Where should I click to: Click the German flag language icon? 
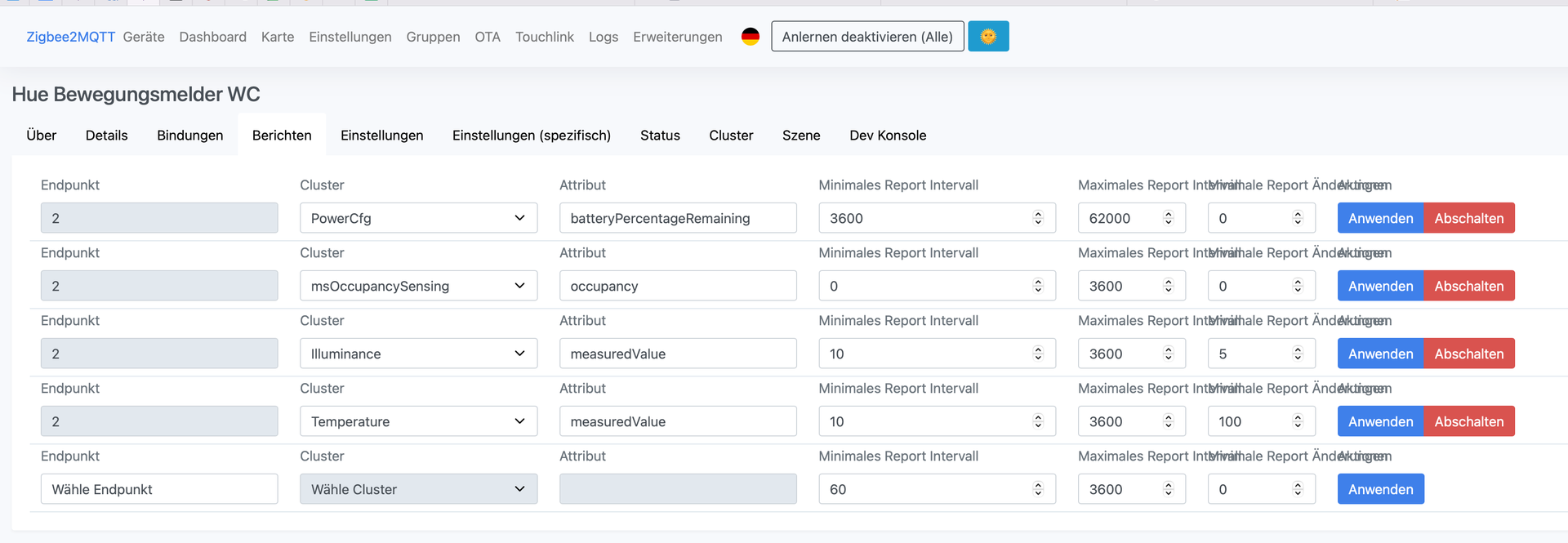point(750,37)
